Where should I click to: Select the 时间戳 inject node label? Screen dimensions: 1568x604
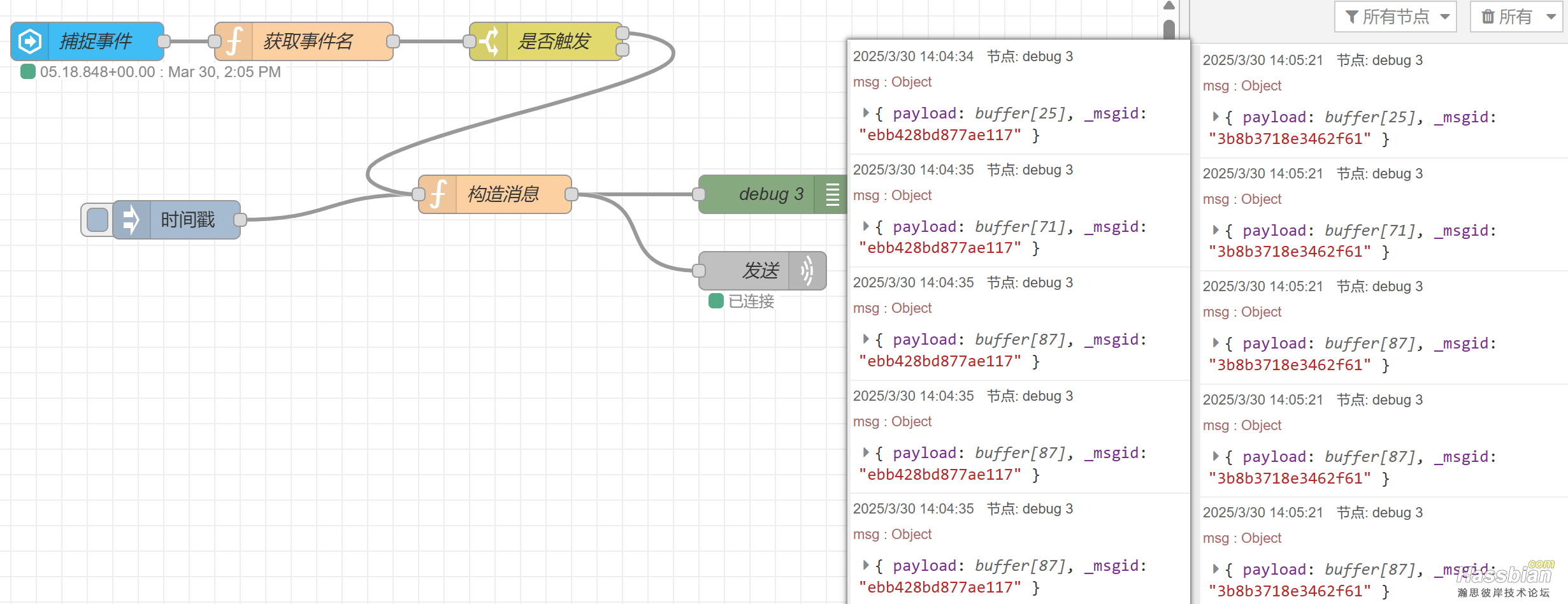click(188, 220)
